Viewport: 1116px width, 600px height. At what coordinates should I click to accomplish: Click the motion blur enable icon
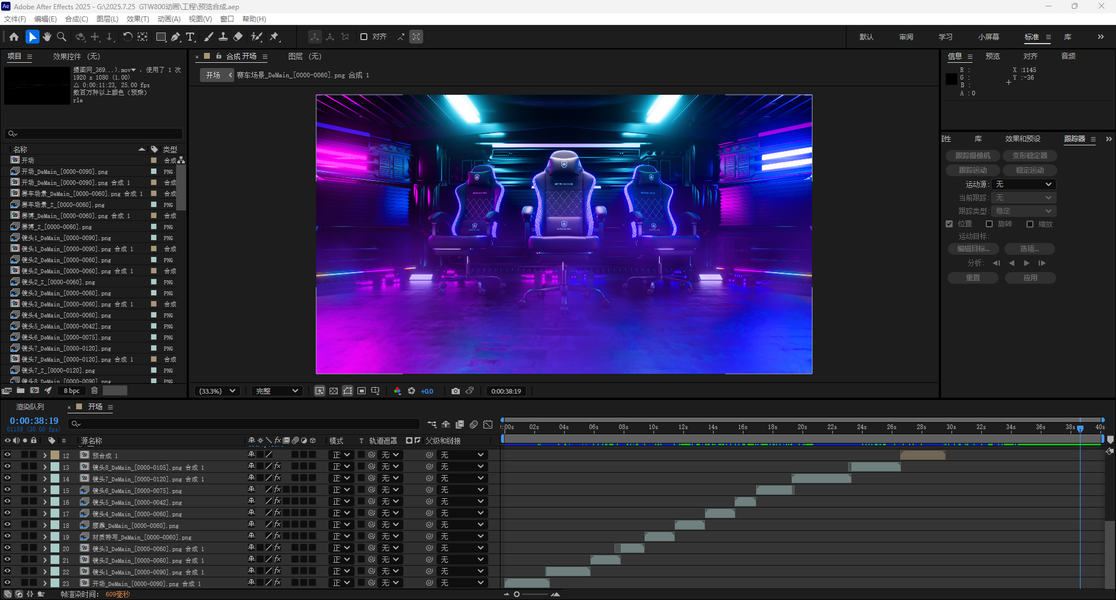[x=473, y=424]
